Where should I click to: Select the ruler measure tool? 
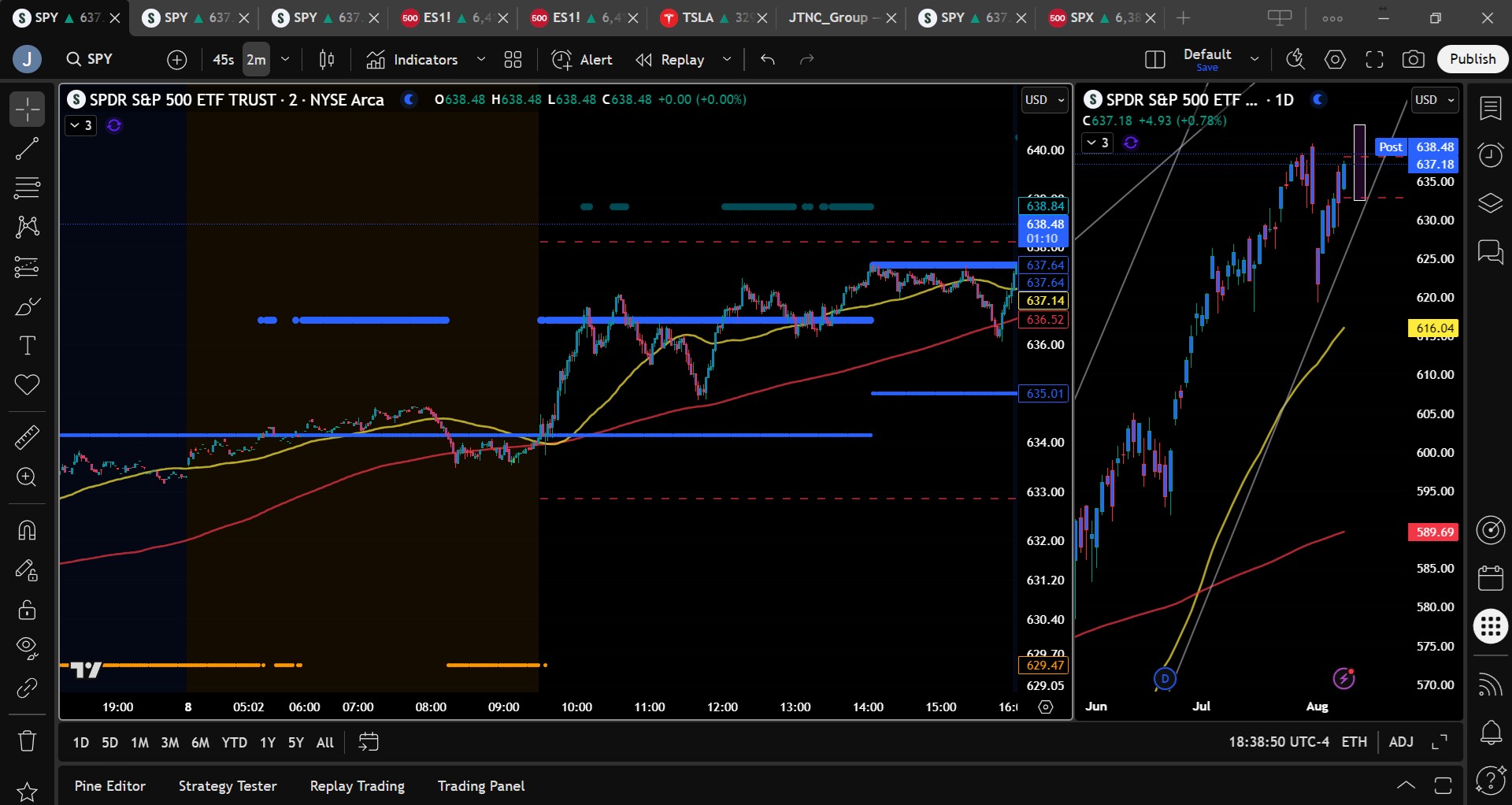pos(27,437)
